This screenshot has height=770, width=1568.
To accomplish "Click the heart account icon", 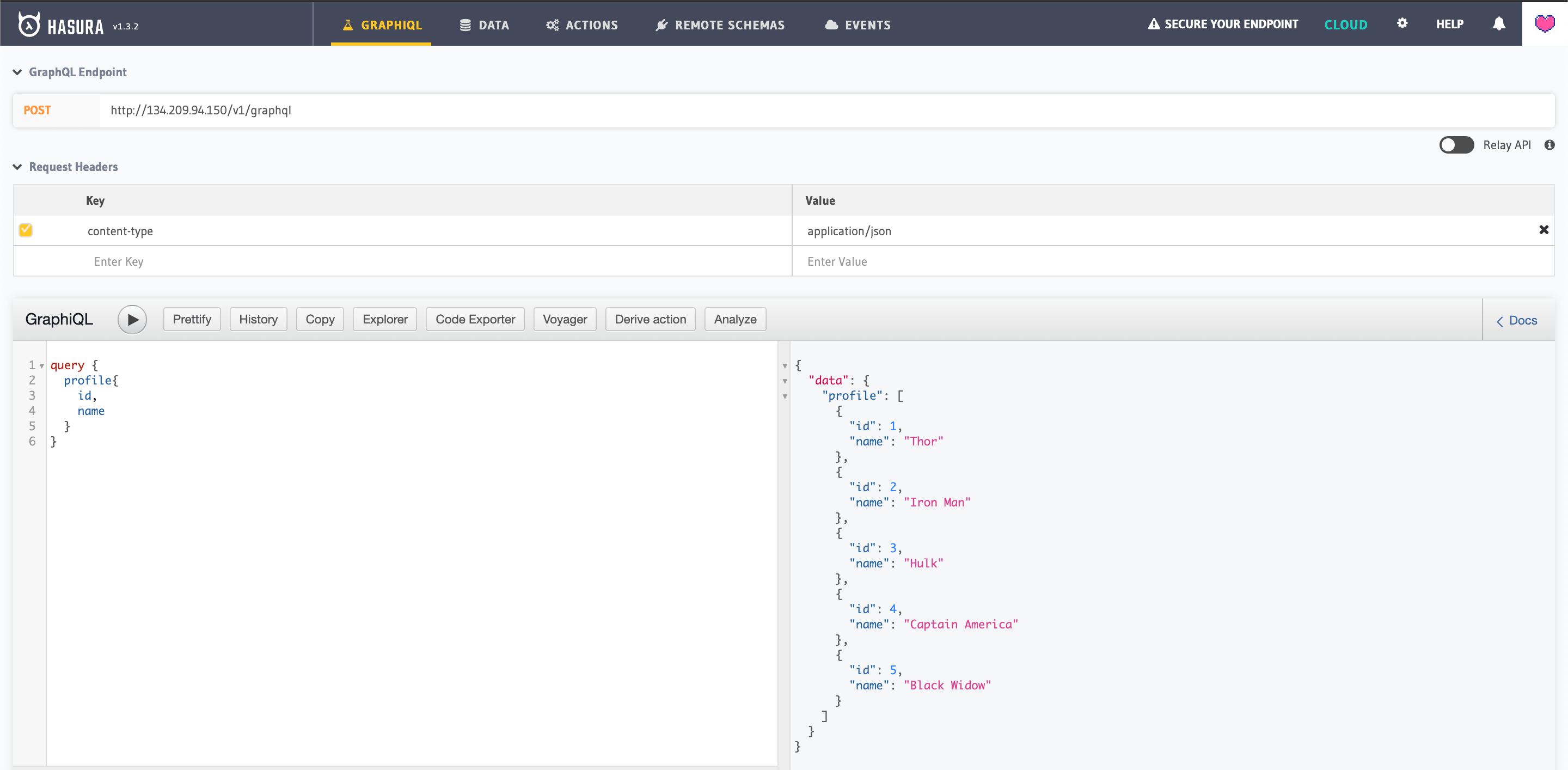I will click(1545, 24).
